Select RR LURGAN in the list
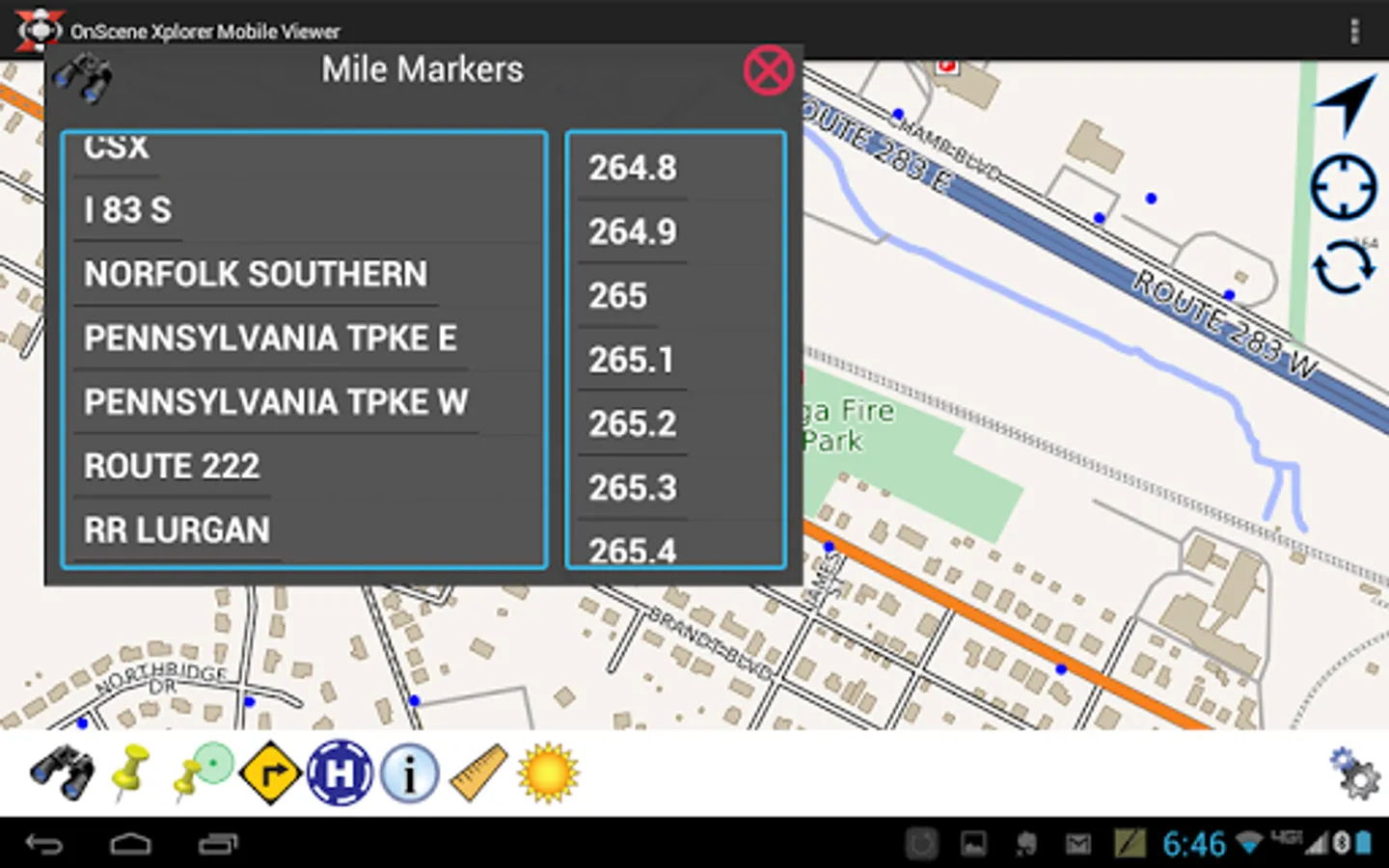This screenshot has width=1389, height=868. coord(305,529)
